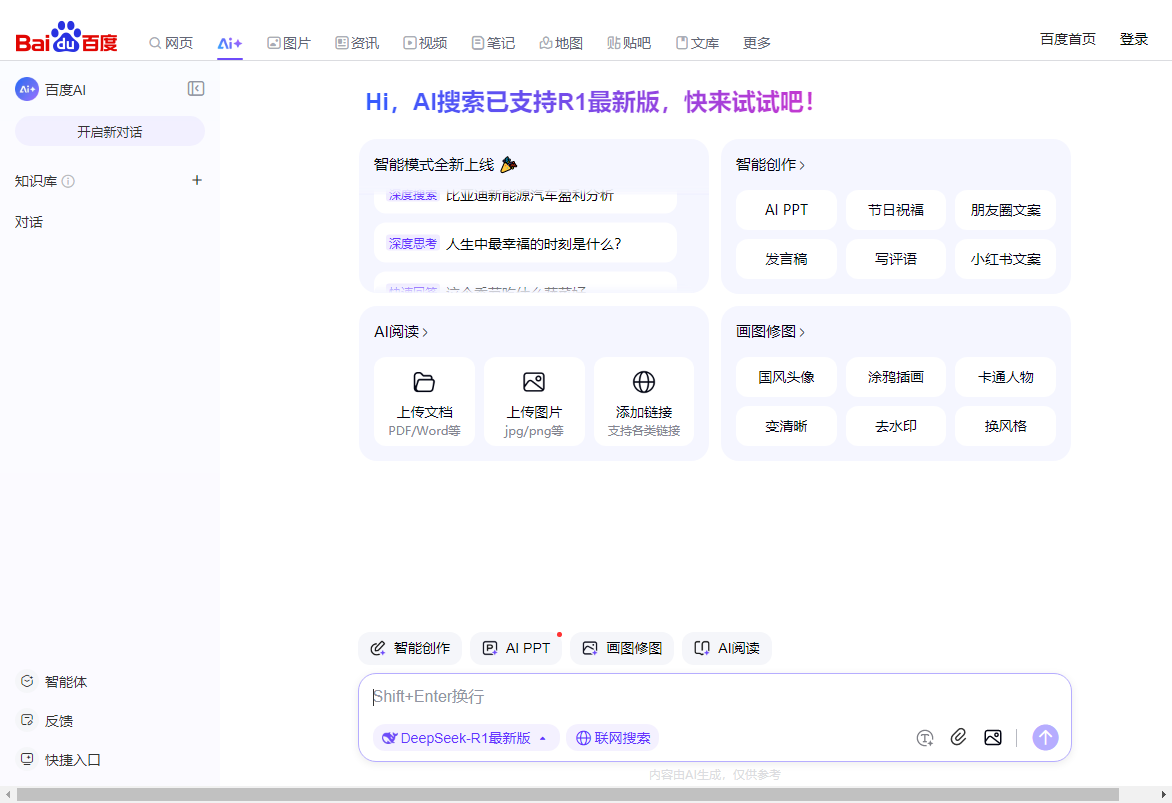Add a new knowledge base with plus icon

197,180
